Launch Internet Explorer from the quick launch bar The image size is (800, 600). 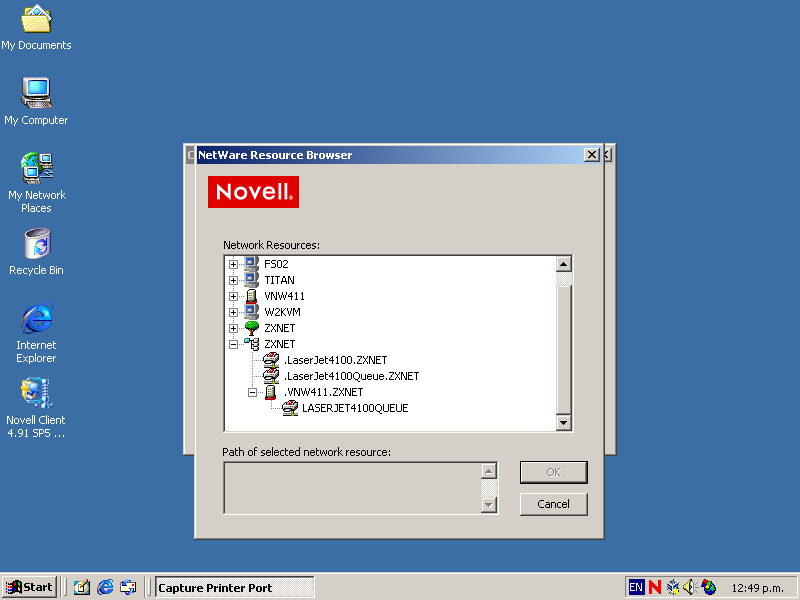click(x=105, y=587)
